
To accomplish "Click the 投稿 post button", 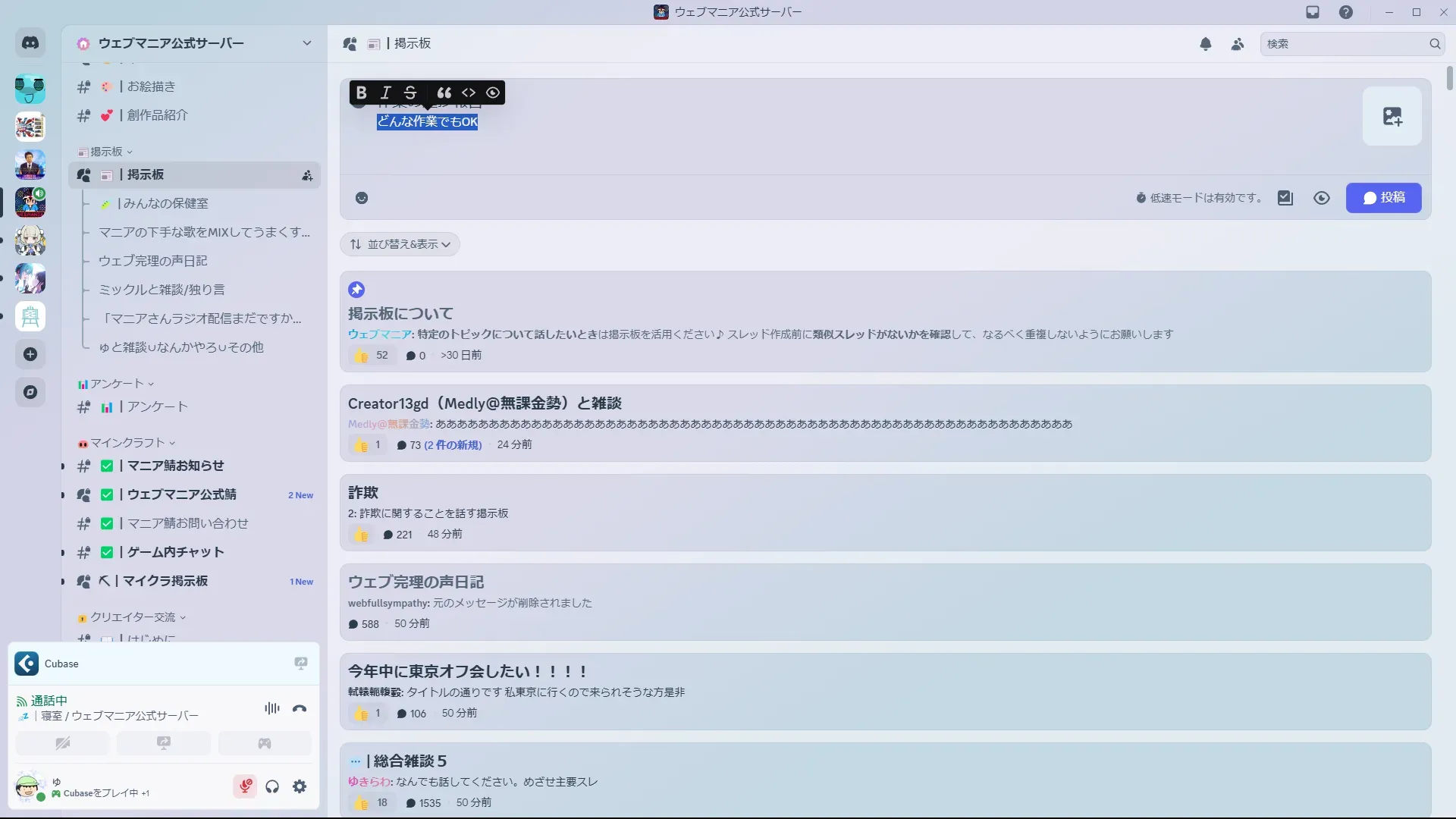I will 1383,198.
